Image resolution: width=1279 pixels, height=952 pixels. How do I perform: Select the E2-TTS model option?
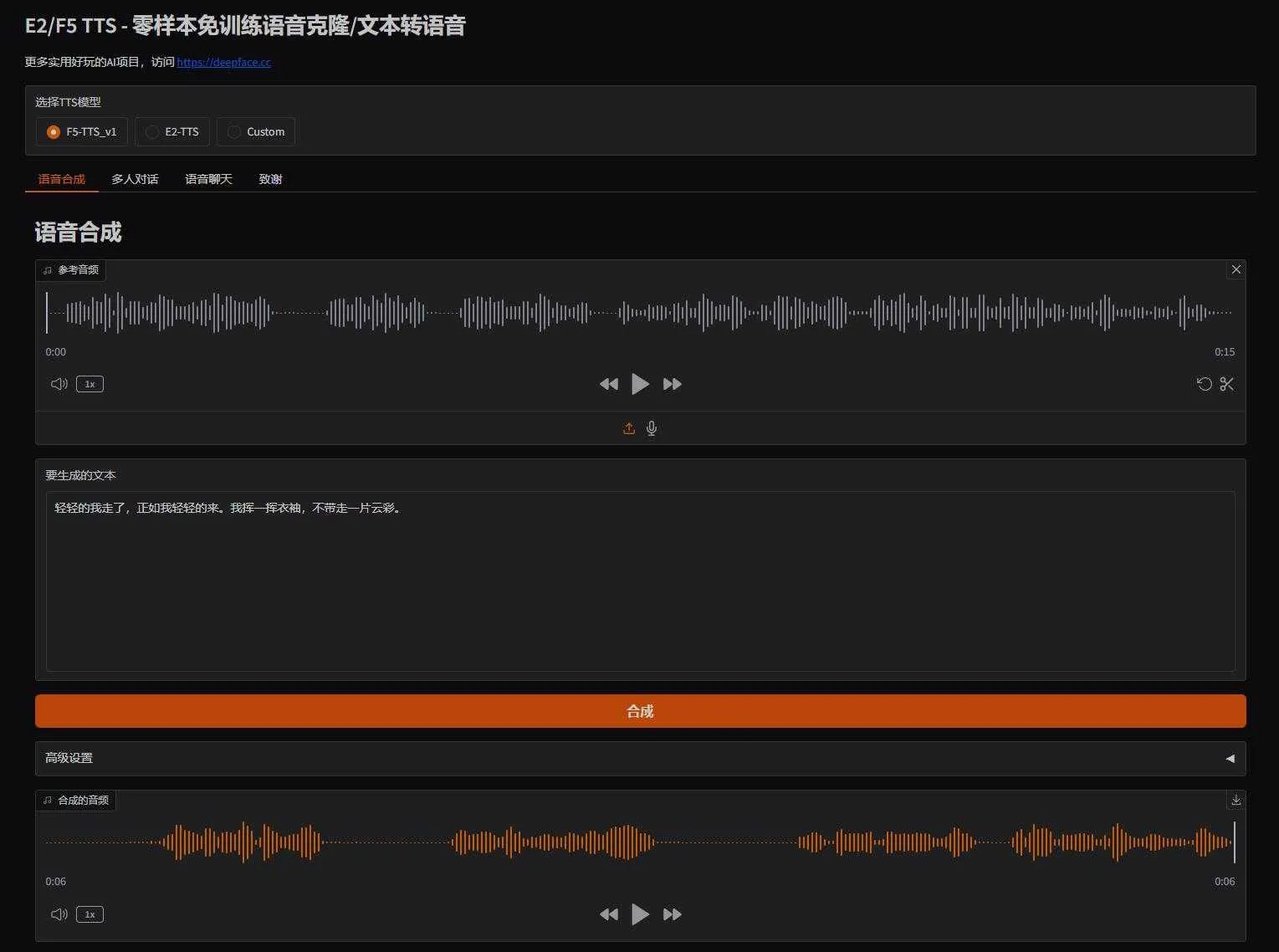tap(152, 132)
